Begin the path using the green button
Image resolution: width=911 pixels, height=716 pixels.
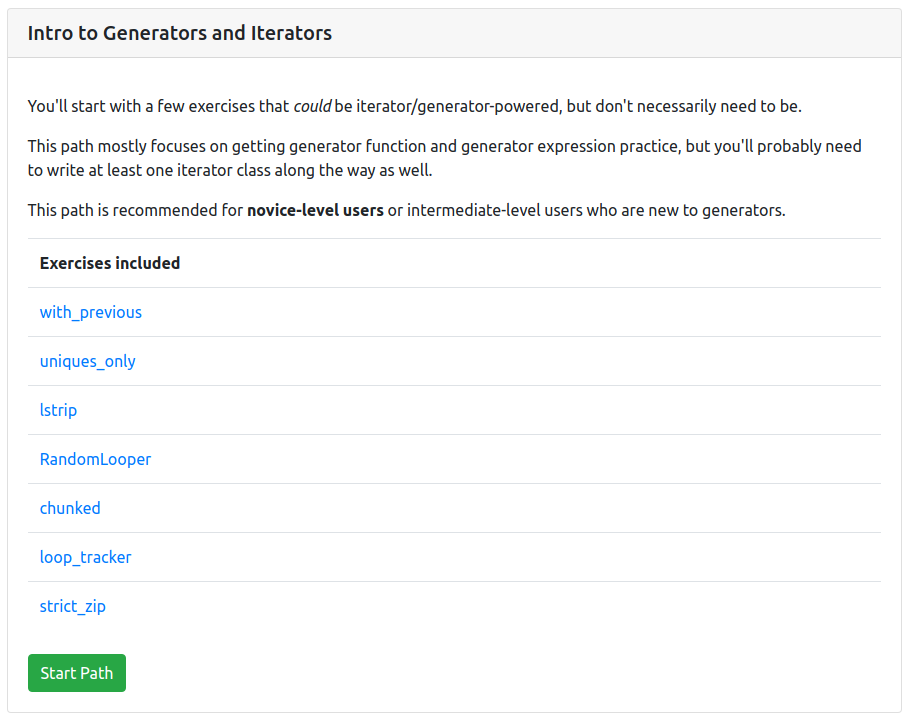(77, 673)
